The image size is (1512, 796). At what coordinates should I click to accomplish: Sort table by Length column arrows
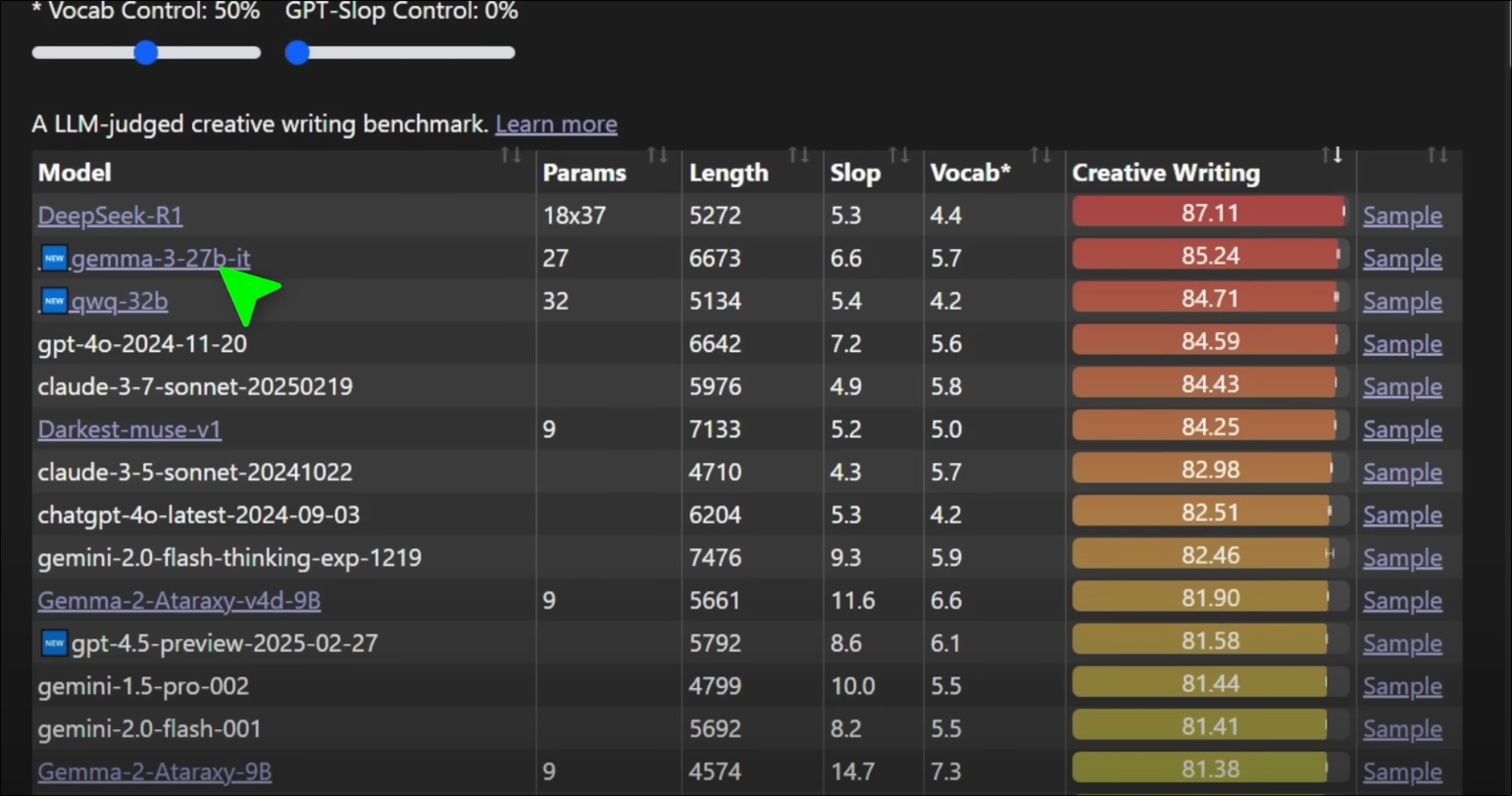point(799,155)
